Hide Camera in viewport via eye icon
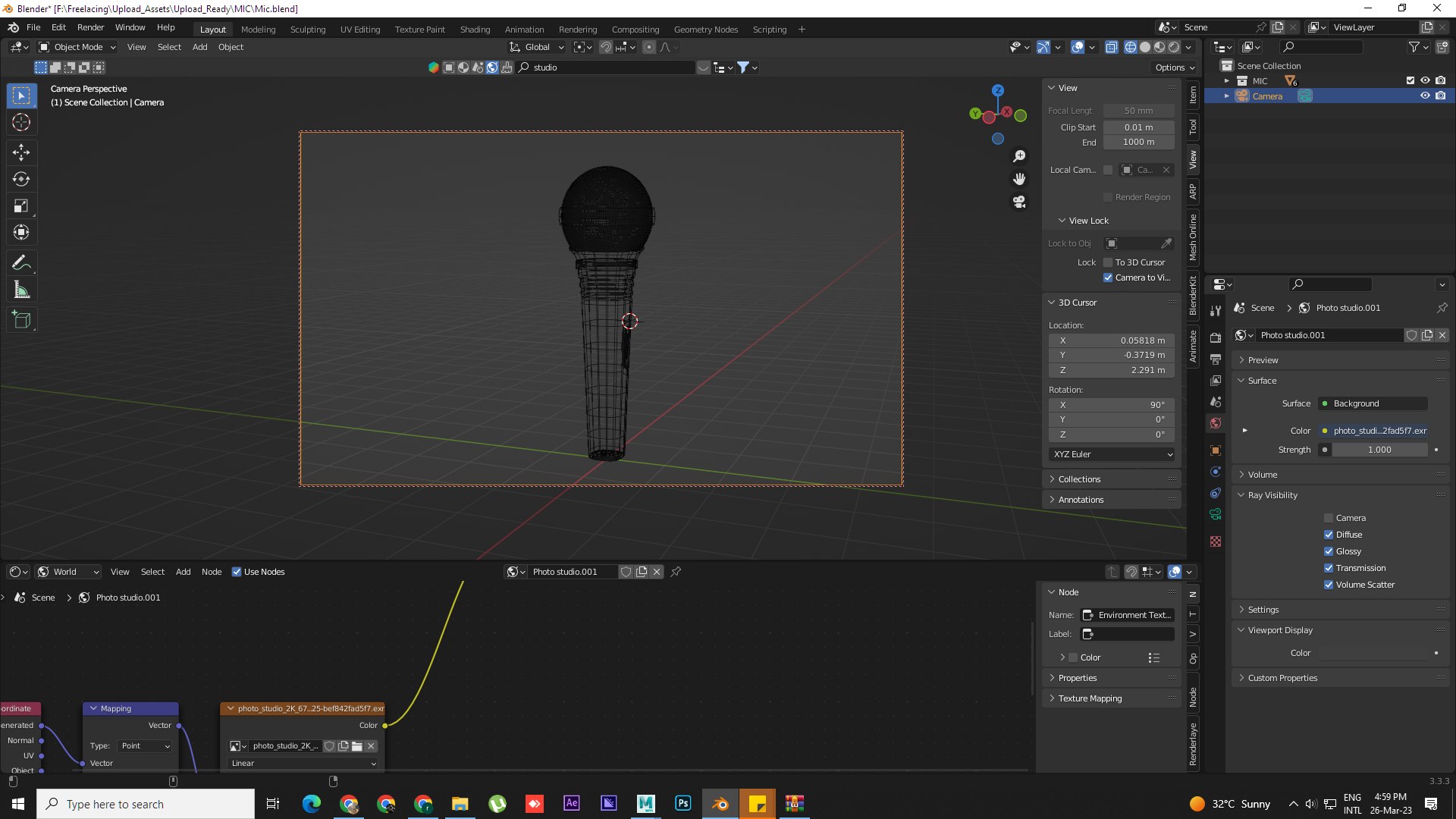This screenshot has width=1456, height=819. coord(1425,96)
